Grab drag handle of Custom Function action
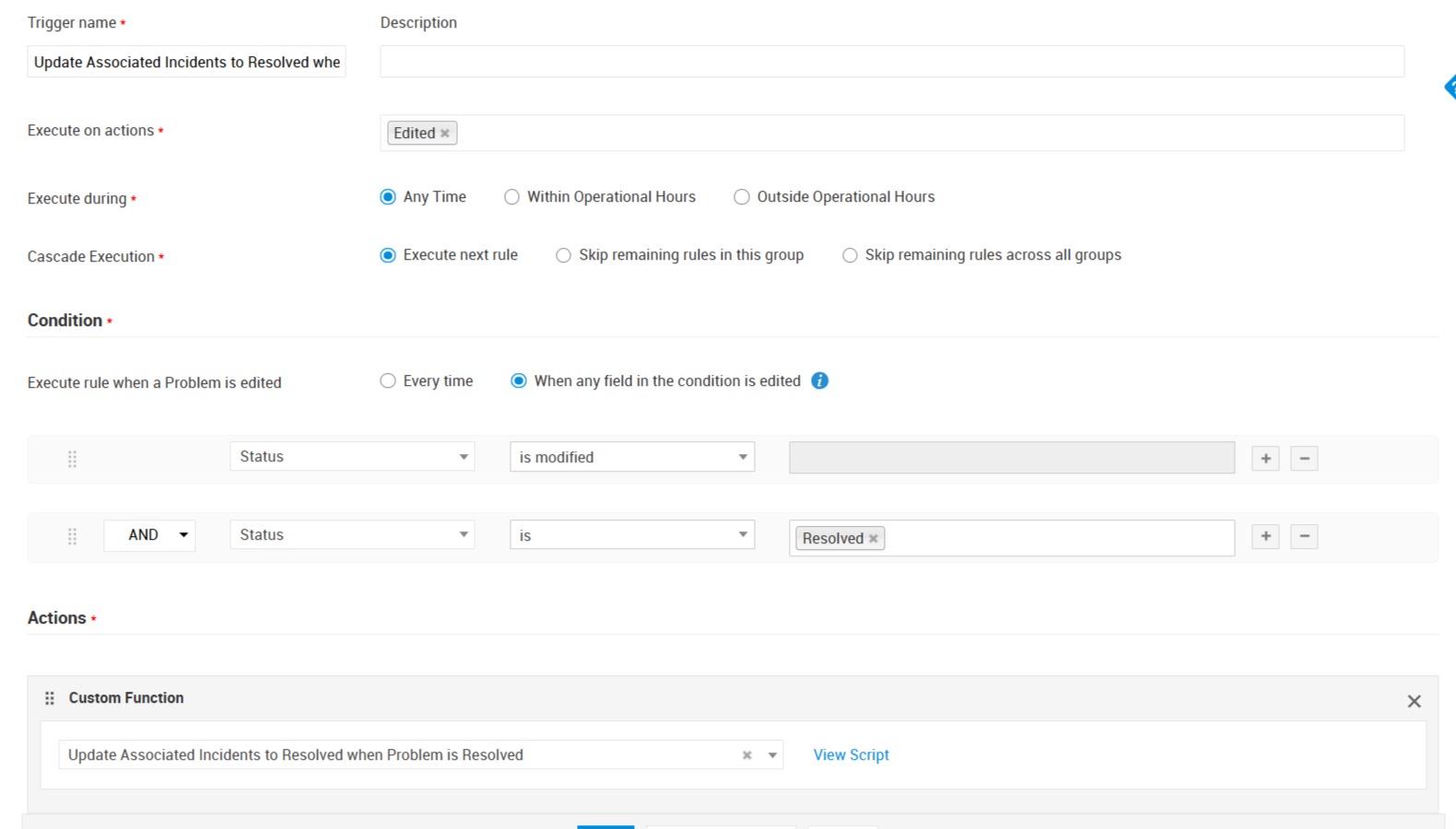This screenshot has height=829, width=1456. (50, 698)
